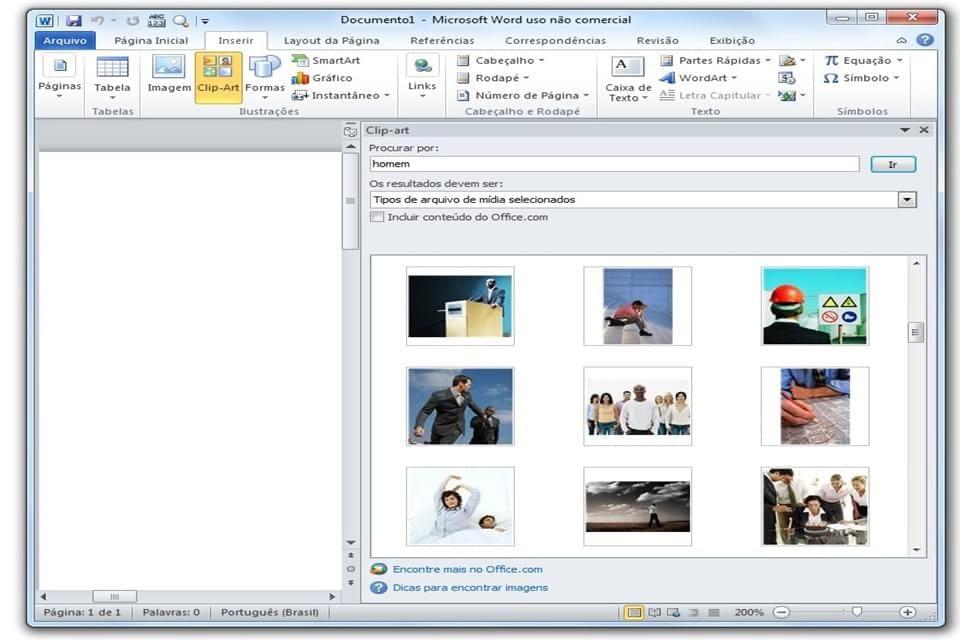The height and width of the screenshot is (640, 960).
Task: Switch to Draft view in status bar
Action: click(x=714, y=612)
